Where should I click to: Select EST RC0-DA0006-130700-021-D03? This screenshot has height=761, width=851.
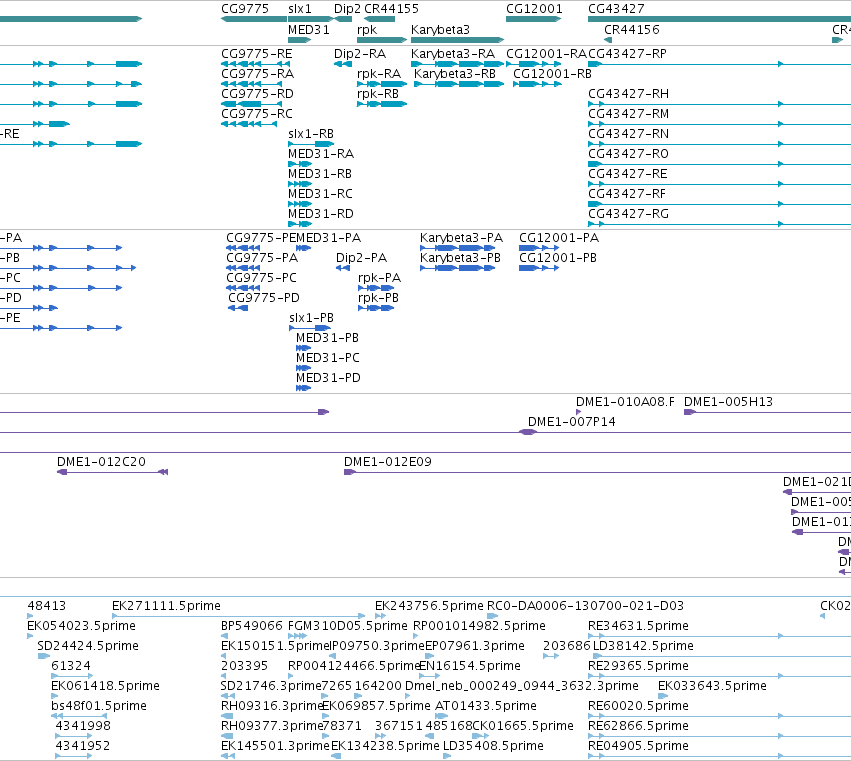586,606
